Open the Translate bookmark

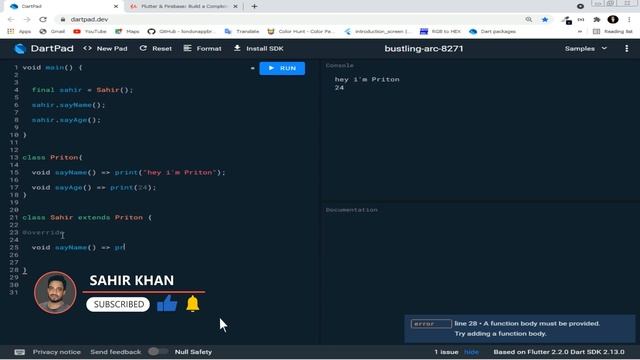(242, 31)
